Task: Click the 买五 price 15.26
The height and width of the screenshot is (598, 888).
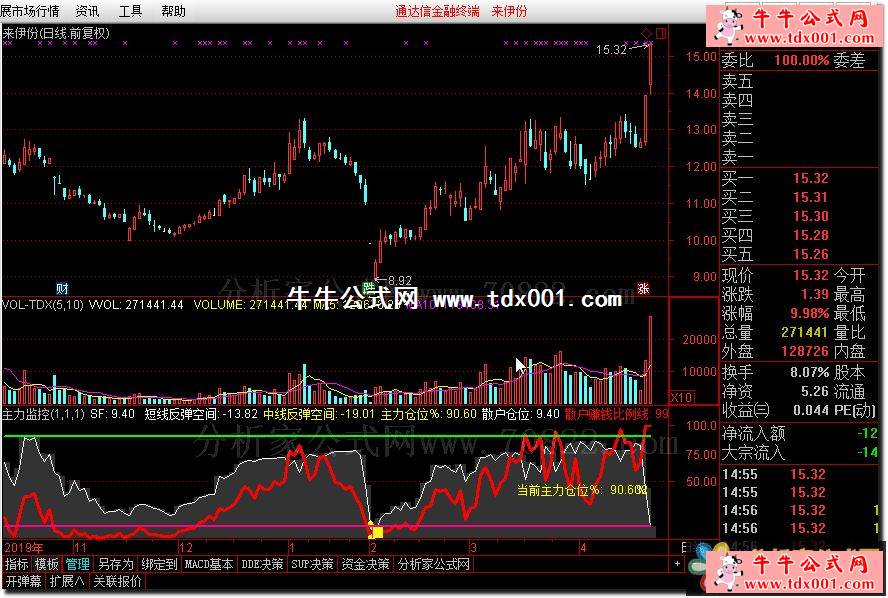Action: pyautogui.click(x=810, y=254)
